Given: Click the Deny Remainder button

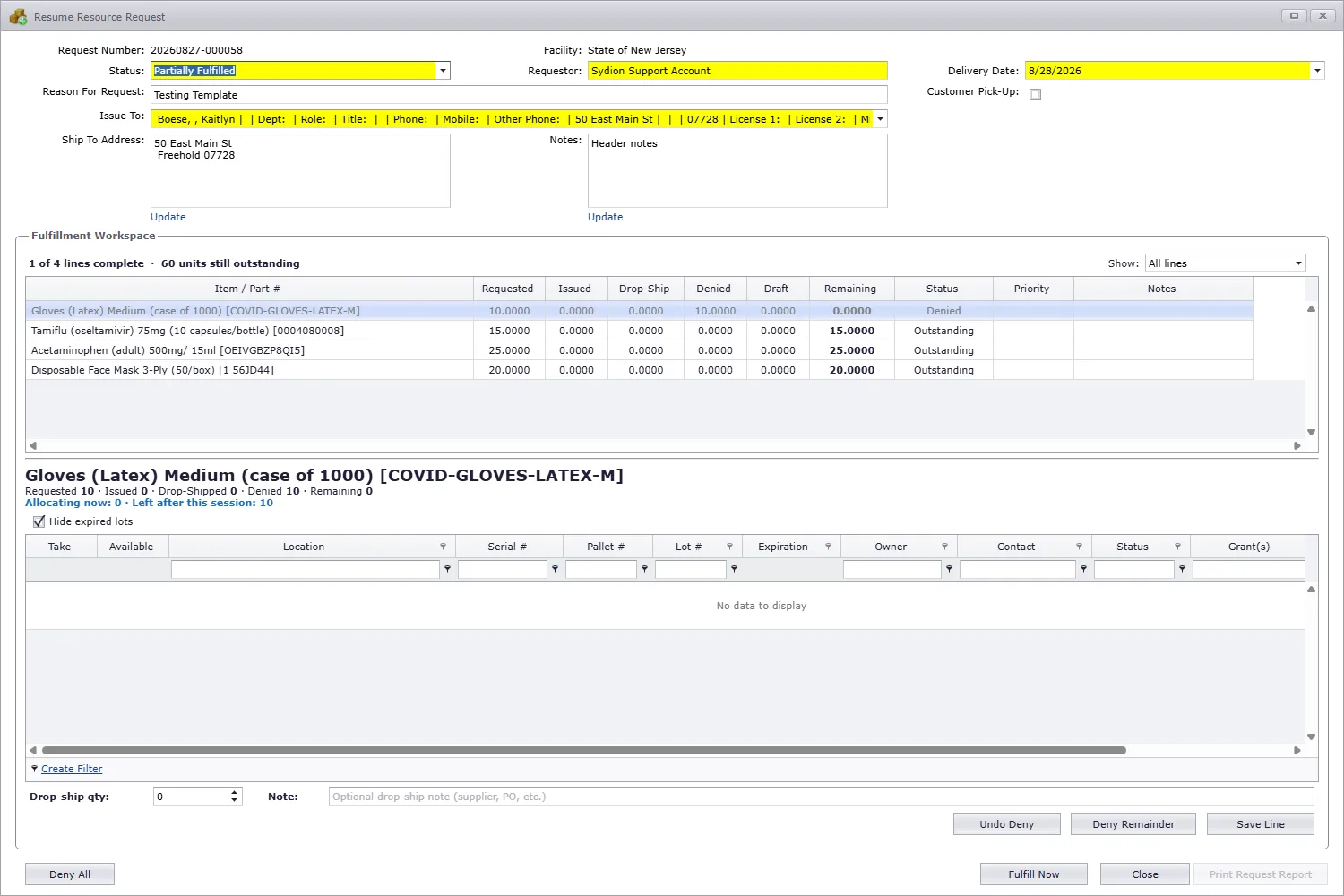Looking at the screenshot, I should click(1133, 824).
